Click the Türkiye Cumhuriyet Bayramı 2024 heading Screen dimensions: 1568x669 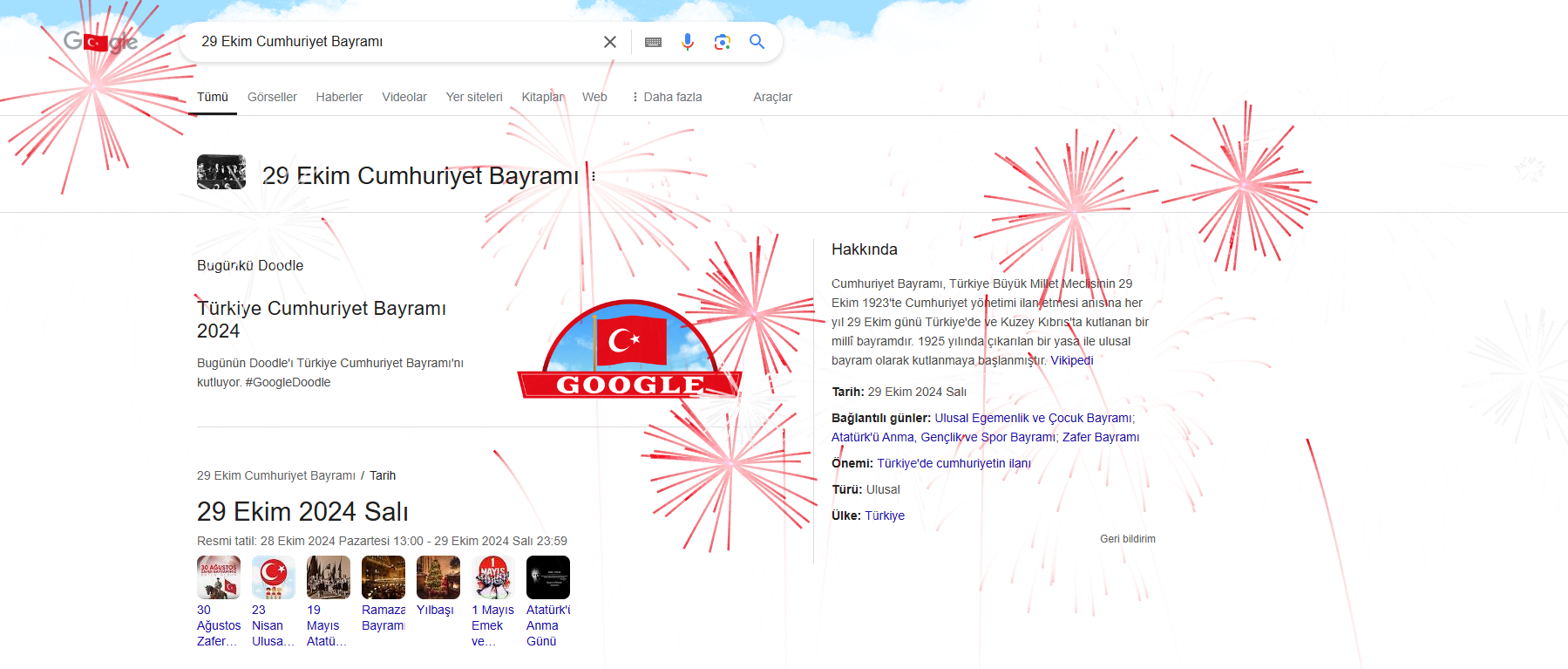(x=322, y=319)
